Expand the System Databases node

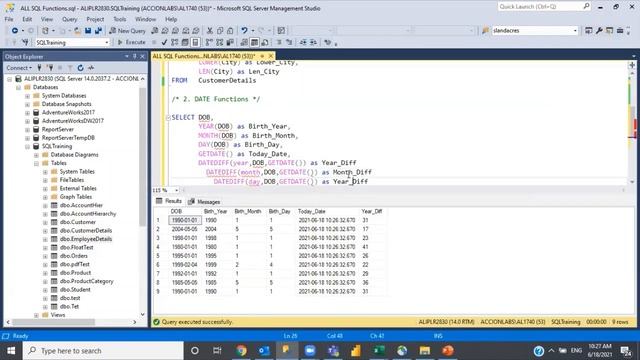click(x=27, y=96)
